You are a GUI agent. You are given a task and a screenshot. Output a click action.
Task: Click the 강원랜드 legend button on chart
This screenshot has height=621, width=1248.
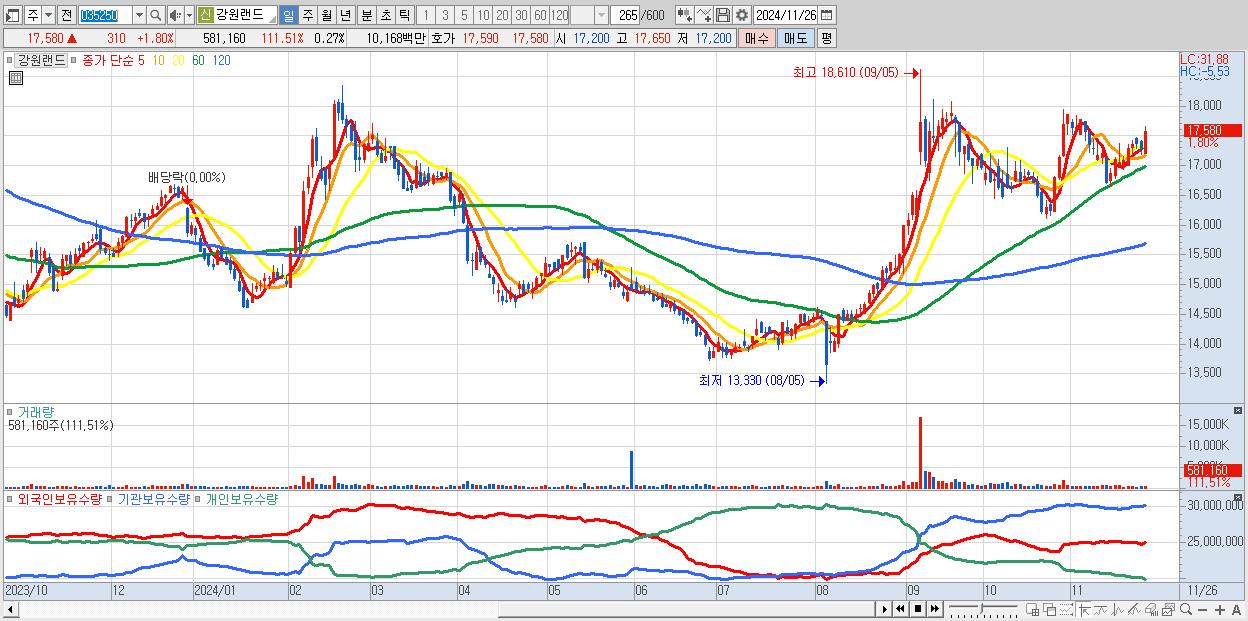(42, 60)
